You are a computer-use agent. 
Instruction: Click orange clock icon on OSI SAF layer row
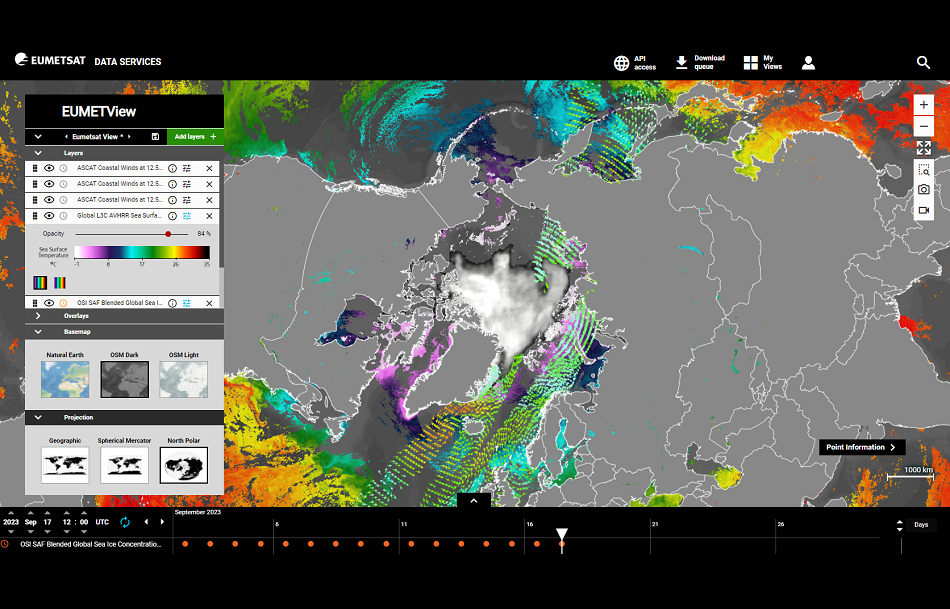coord(63,303)
